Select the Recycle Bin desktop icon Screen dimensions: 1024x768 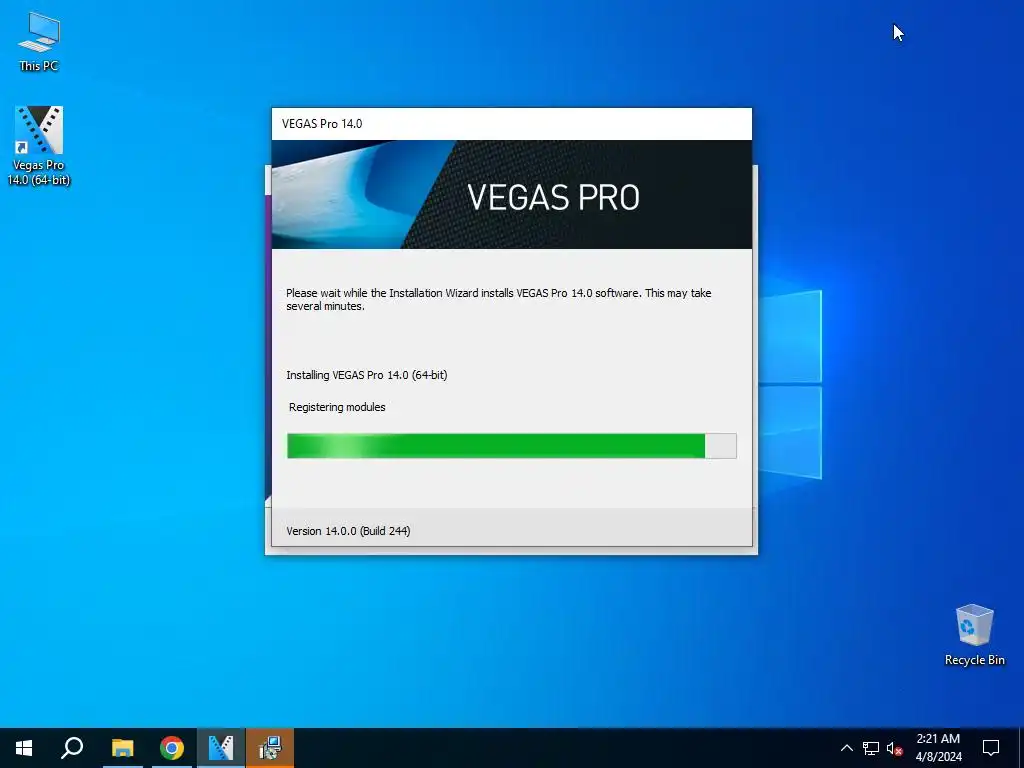tap(974, 635)
